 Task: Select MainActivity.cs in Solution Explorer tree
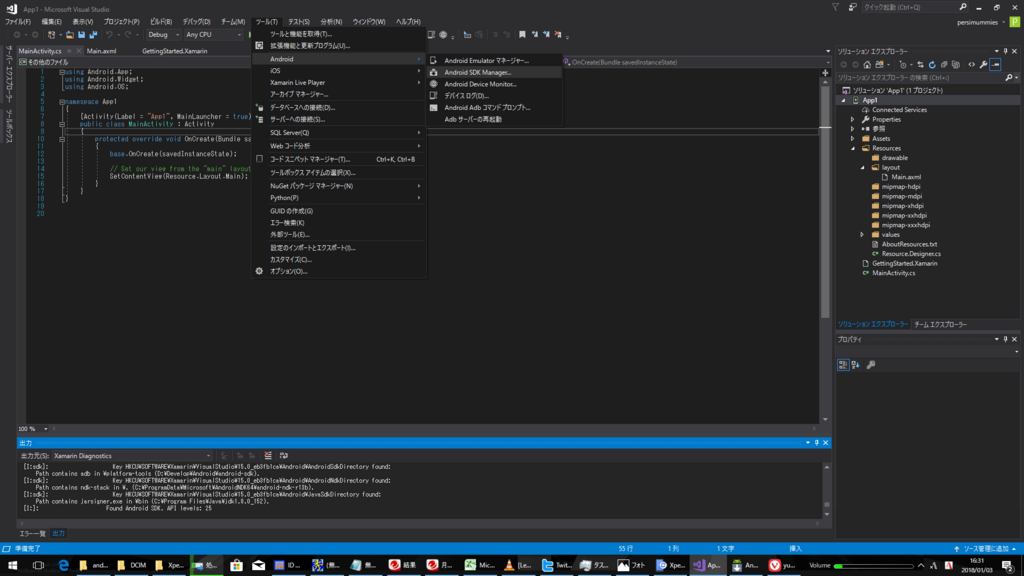893,273
